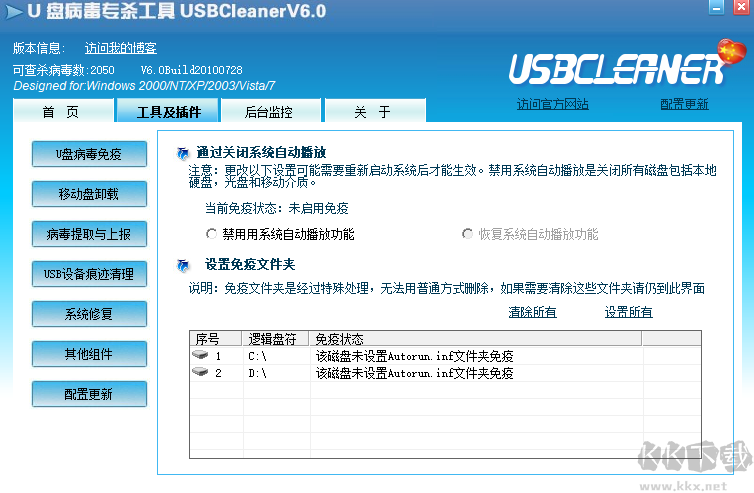Click the 移动盘卸载 button
This screenshot has width=754, height=493.
89,194
